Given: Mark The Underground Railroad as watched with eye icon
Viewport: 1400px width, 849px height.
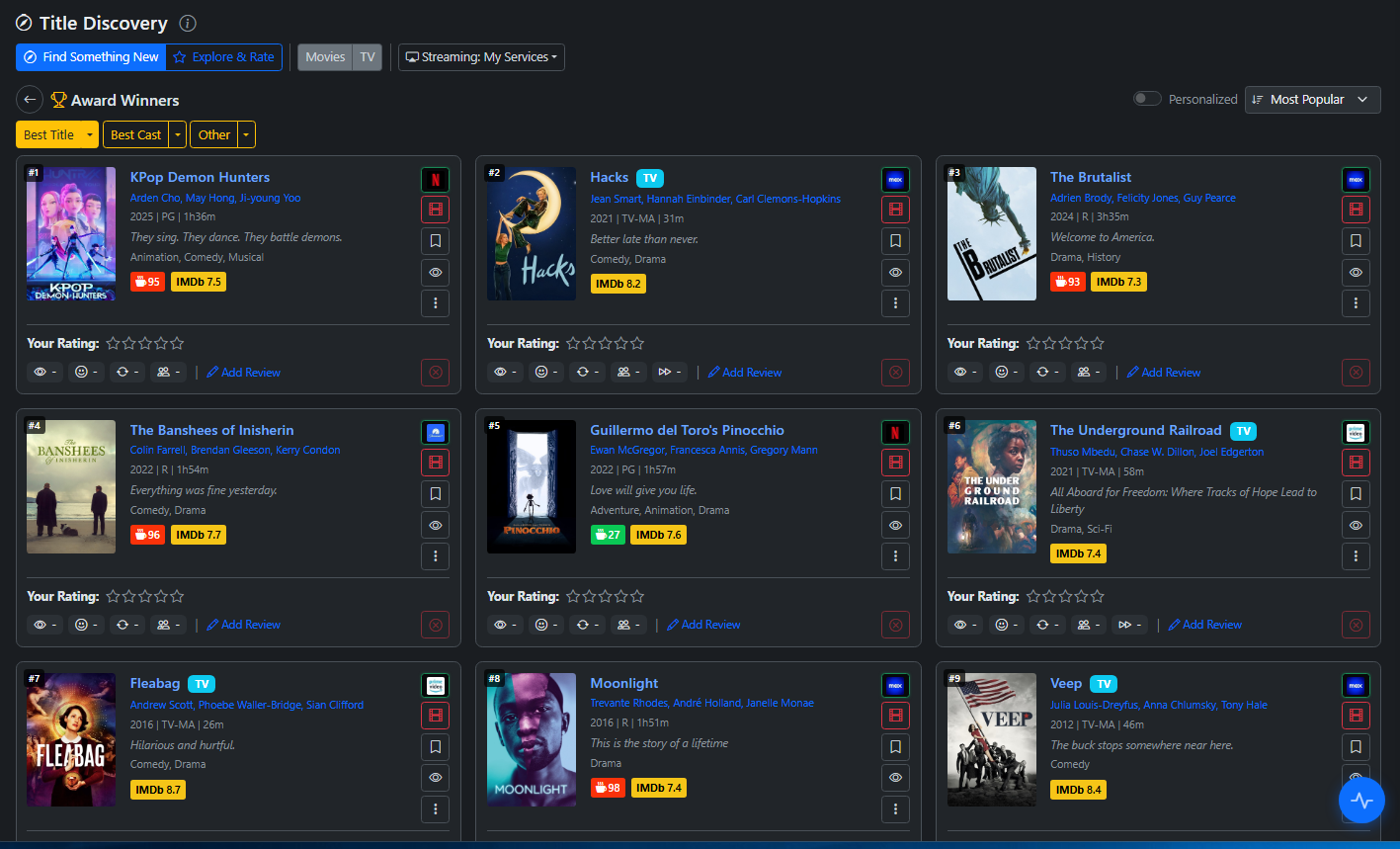Looking at the screenshot, I should [x=1356, y=525].
